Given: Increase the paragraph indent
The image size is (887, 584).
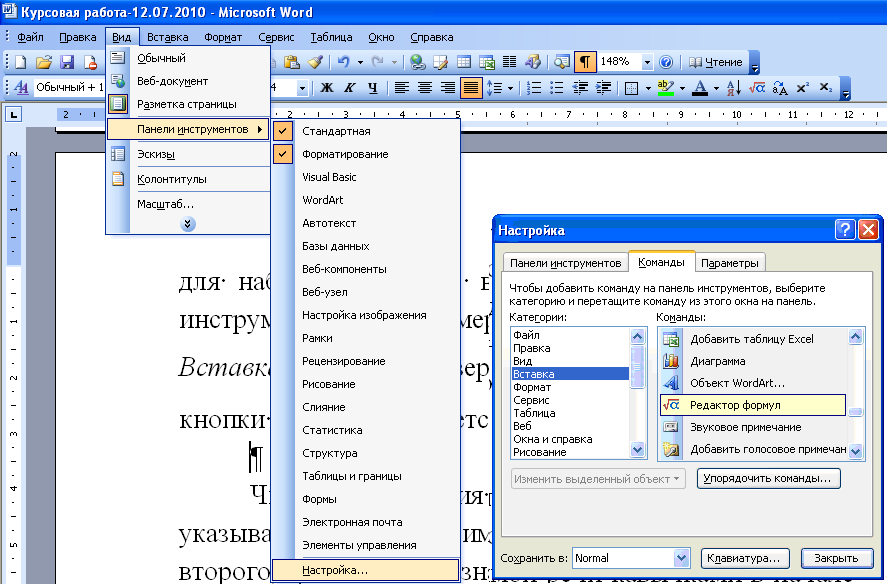Looking at the screenshot, I should pyautogui.click(x=603, y=88).
